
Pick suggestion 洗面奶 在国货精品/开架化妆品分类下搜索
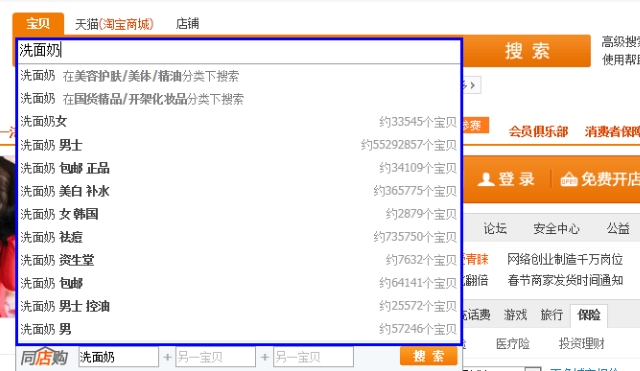[239, 99]
